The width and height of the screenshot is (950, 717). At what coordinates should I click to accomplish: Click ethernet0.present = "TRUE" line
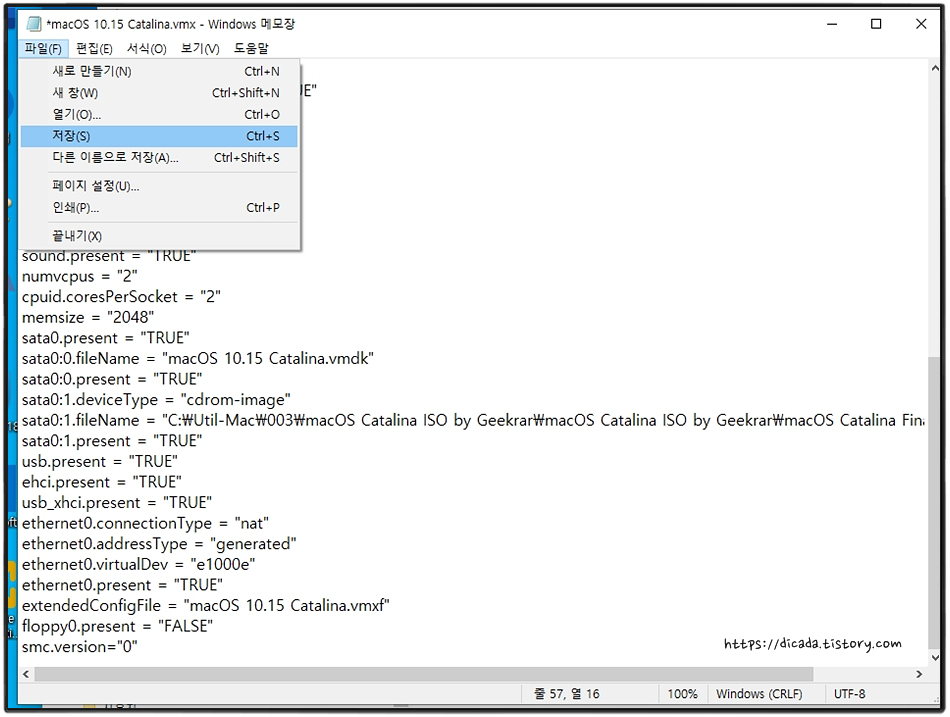tap(122, 585)
